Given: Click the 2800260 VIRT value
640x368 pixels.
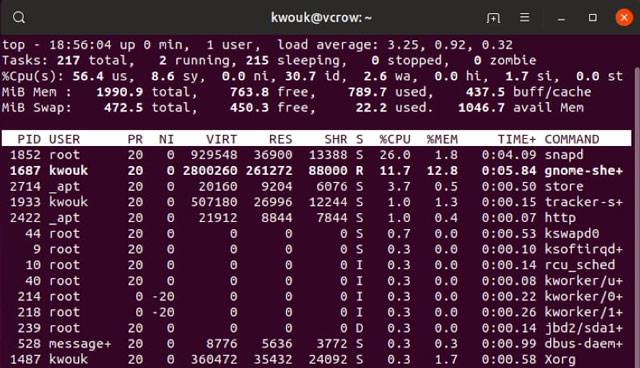Looking at the screenshot, I should pyautogui.click(x=210, y=171).
